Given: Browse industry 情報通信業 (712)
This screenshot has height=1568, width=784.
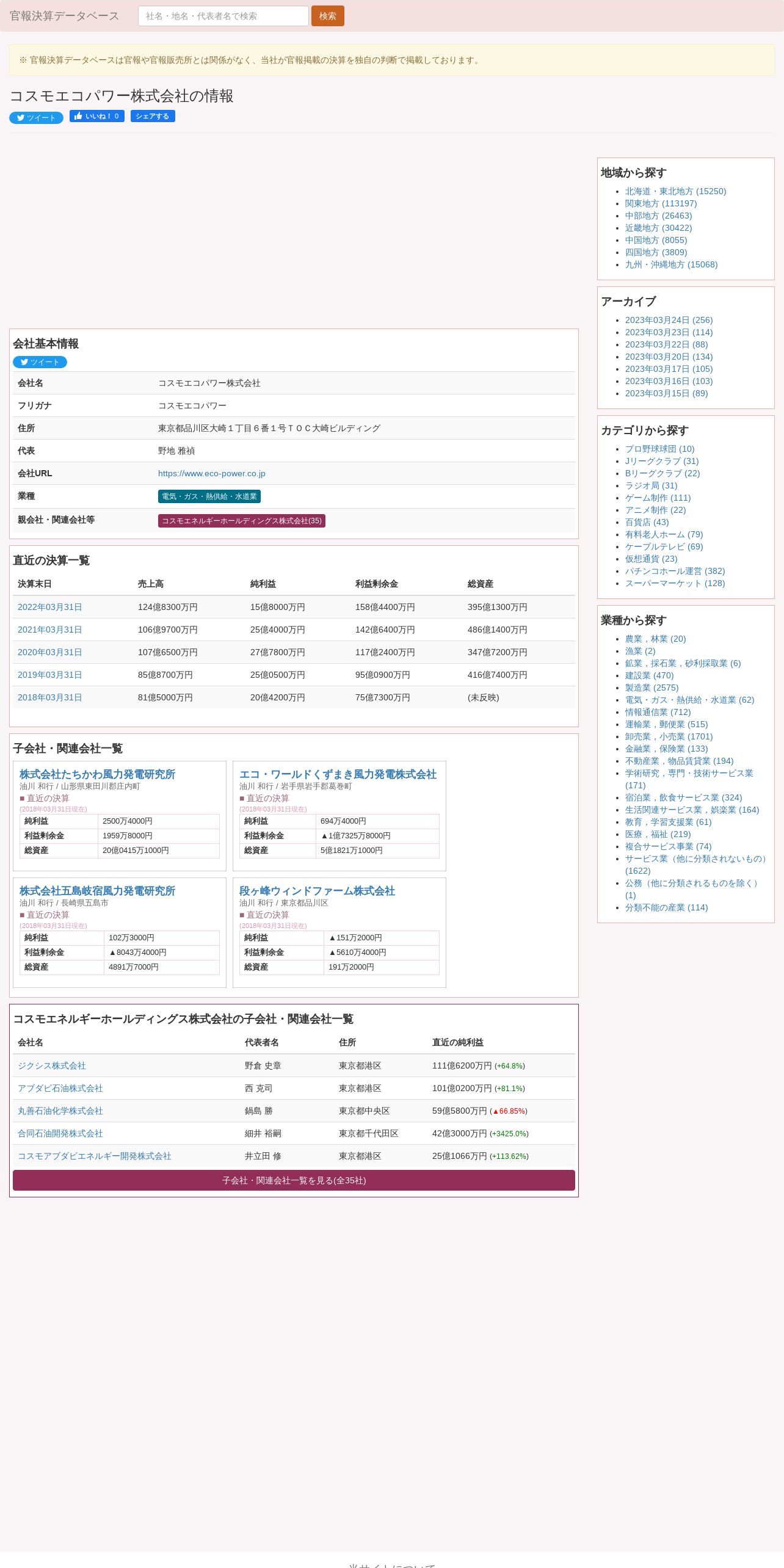Looking at the screenshot, I should pyautogui.click(x=658, y=712).
